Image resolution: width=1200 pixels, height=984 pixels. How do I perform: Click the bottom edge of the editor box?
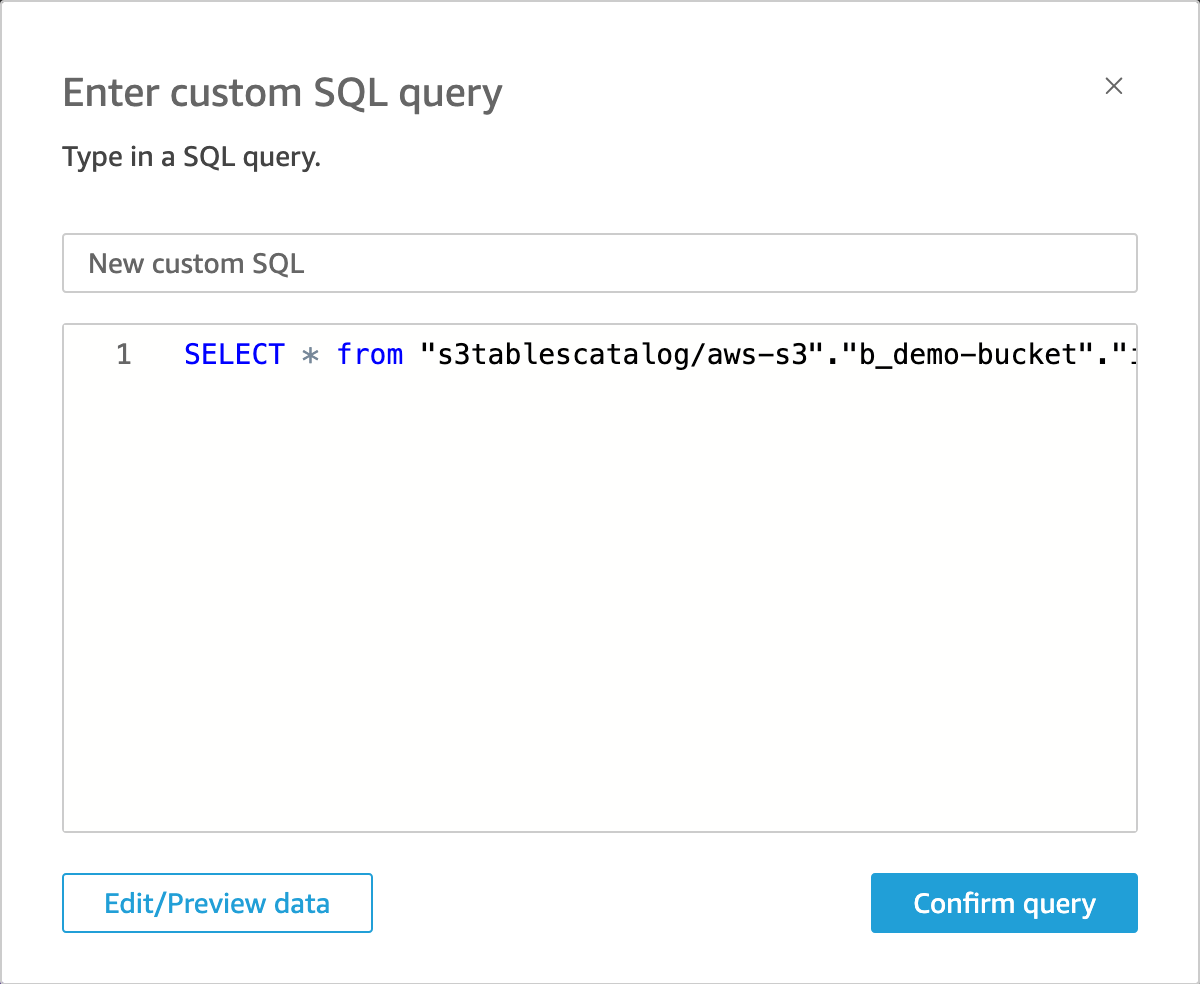(x=600, y=830)
